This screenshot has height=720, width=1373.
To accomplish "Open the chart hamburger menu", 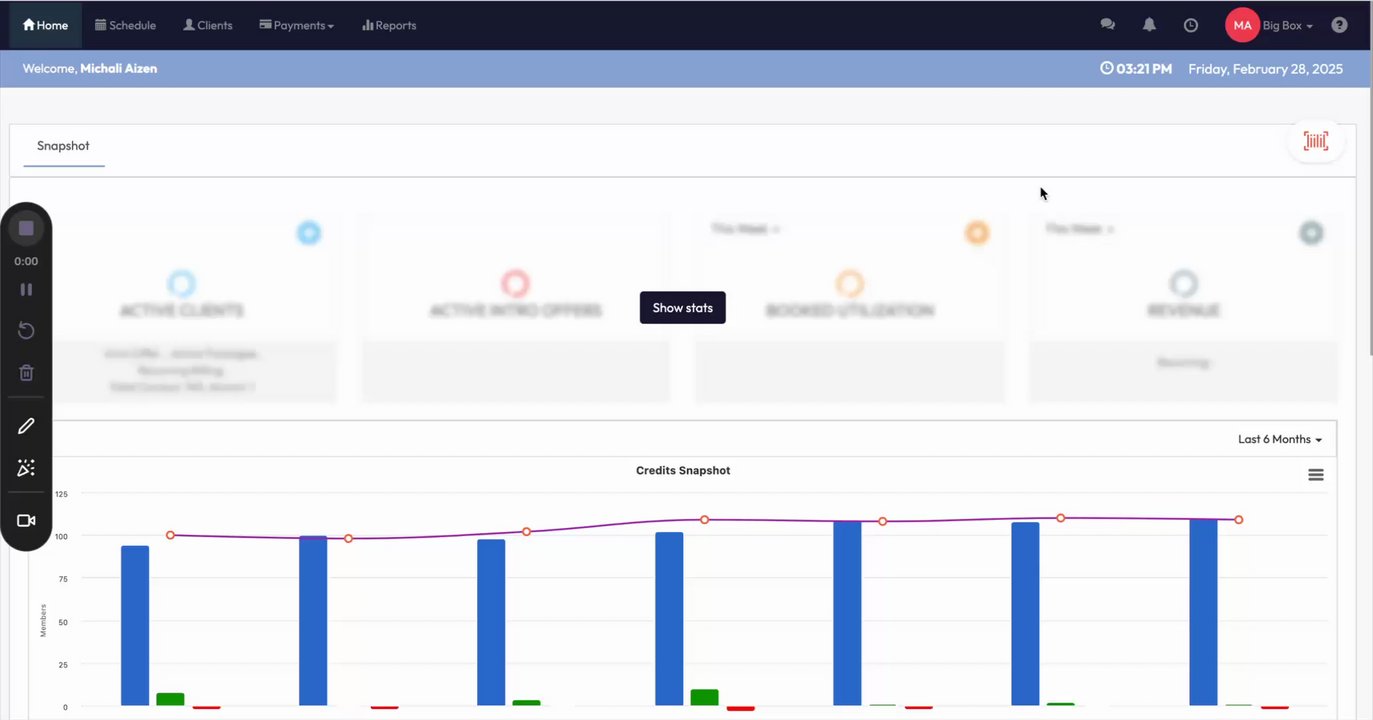I will click(x=1316, y=475).
